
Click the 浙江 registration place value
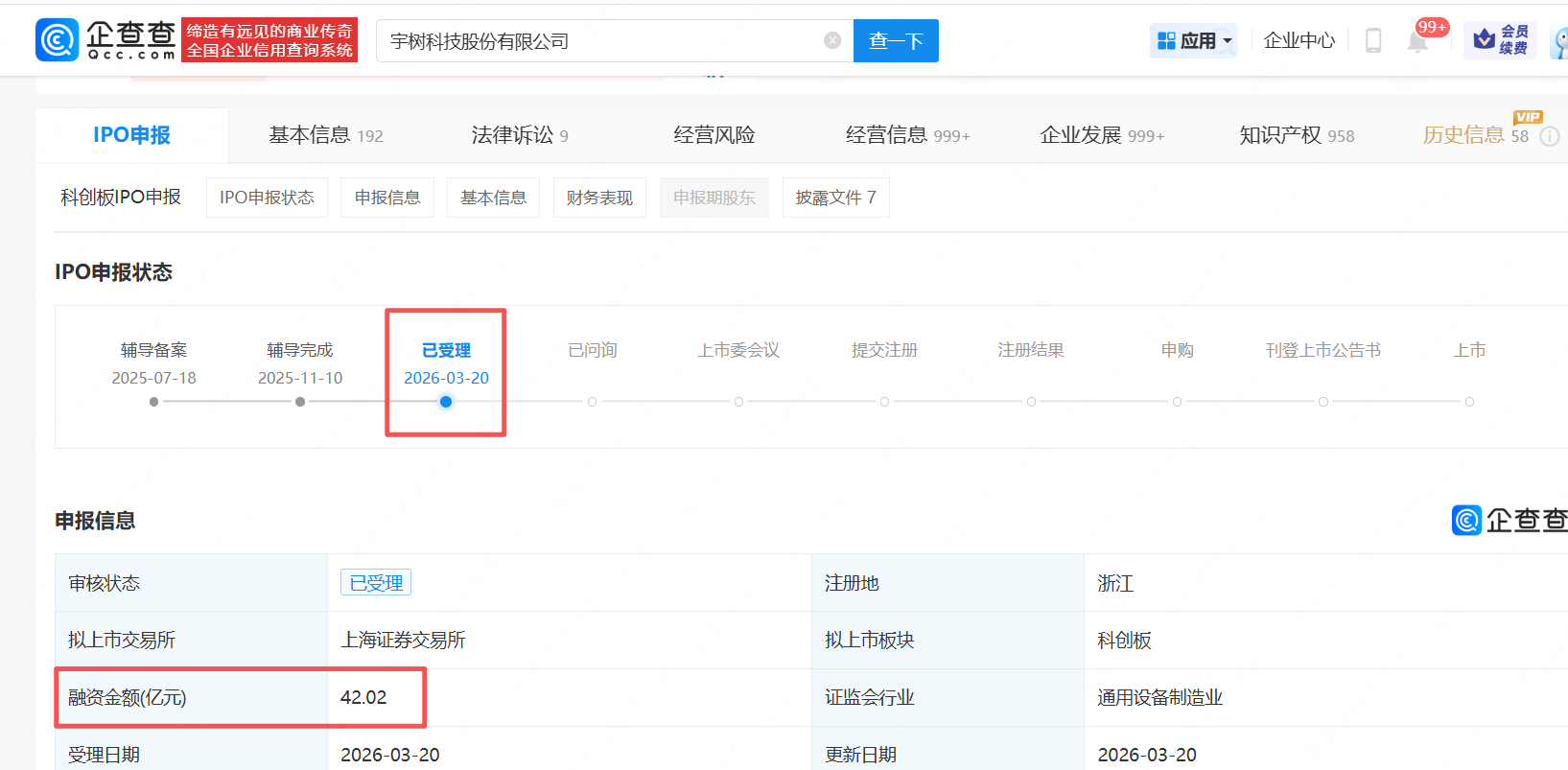(1115, 583)
